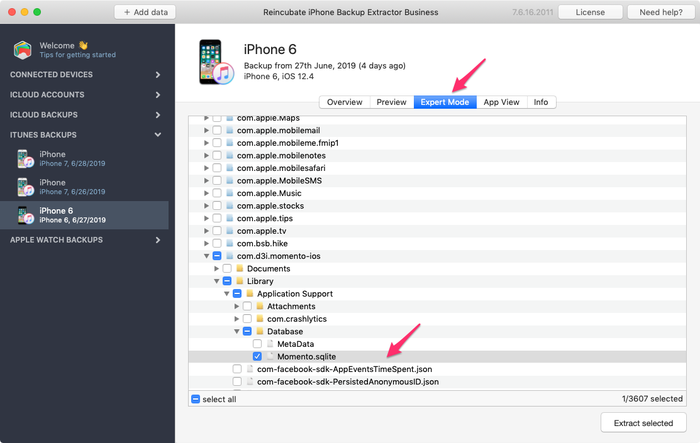
Task: Click the iPhone 7 6/26/2019 backup icon
Action: click(25, 187)
